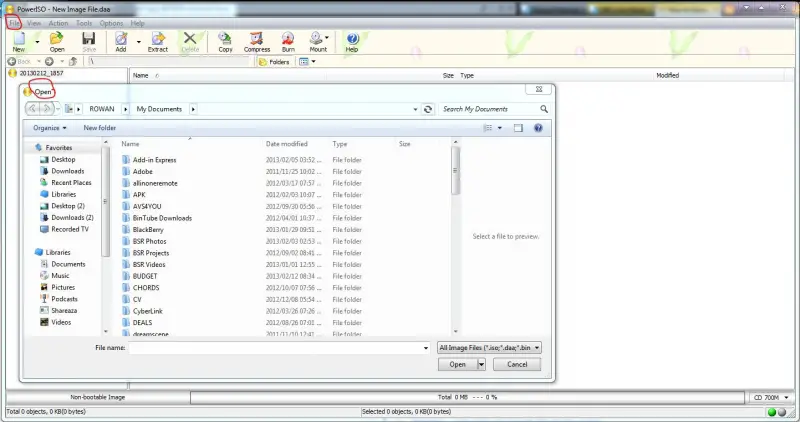800x422 pixels.
Task: Select Recorded TV in Favorites
Action: coord(69,229)
